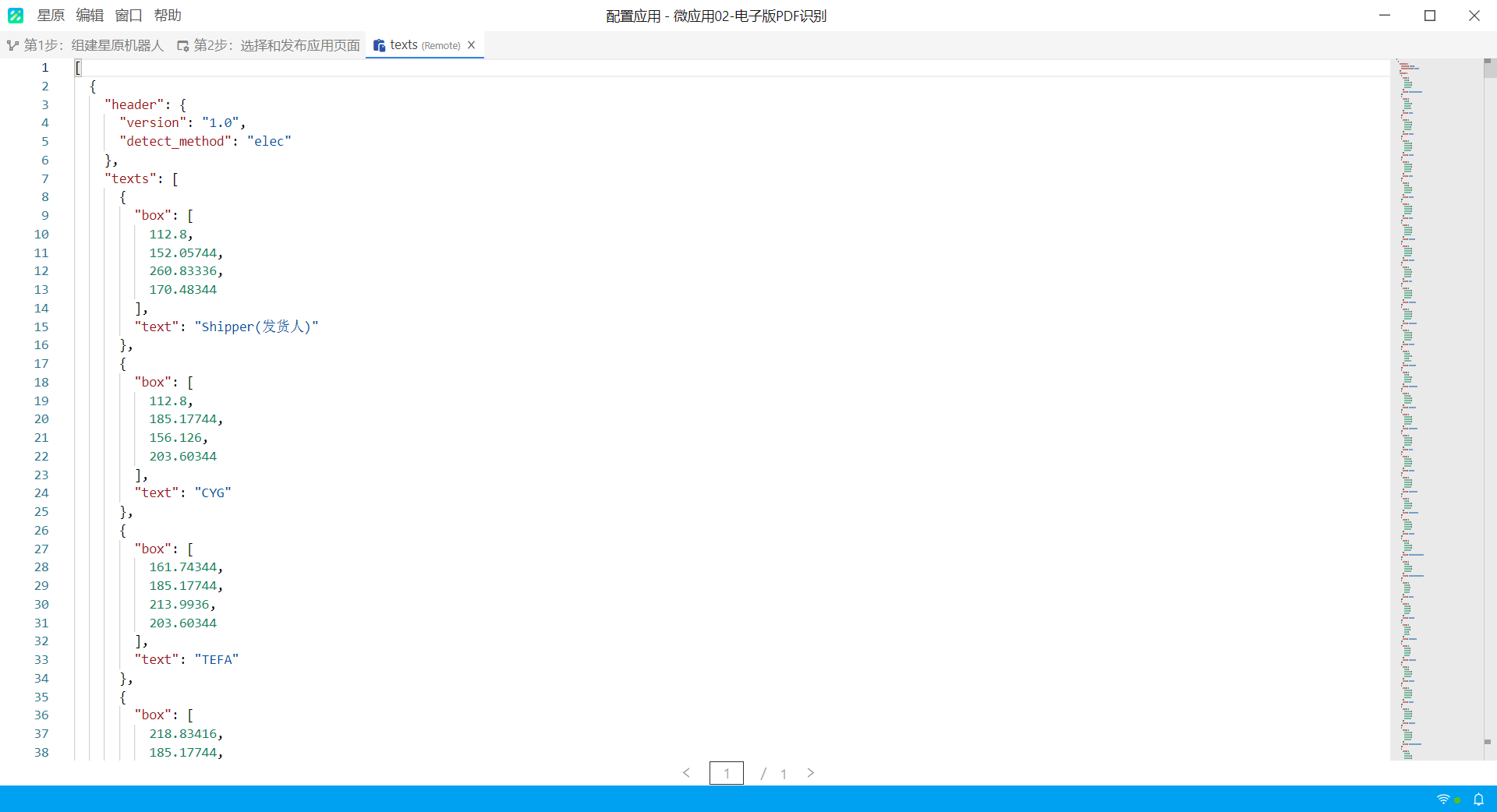Click the "elec" value
1497x812 pixels.
[x=270, y=142]
